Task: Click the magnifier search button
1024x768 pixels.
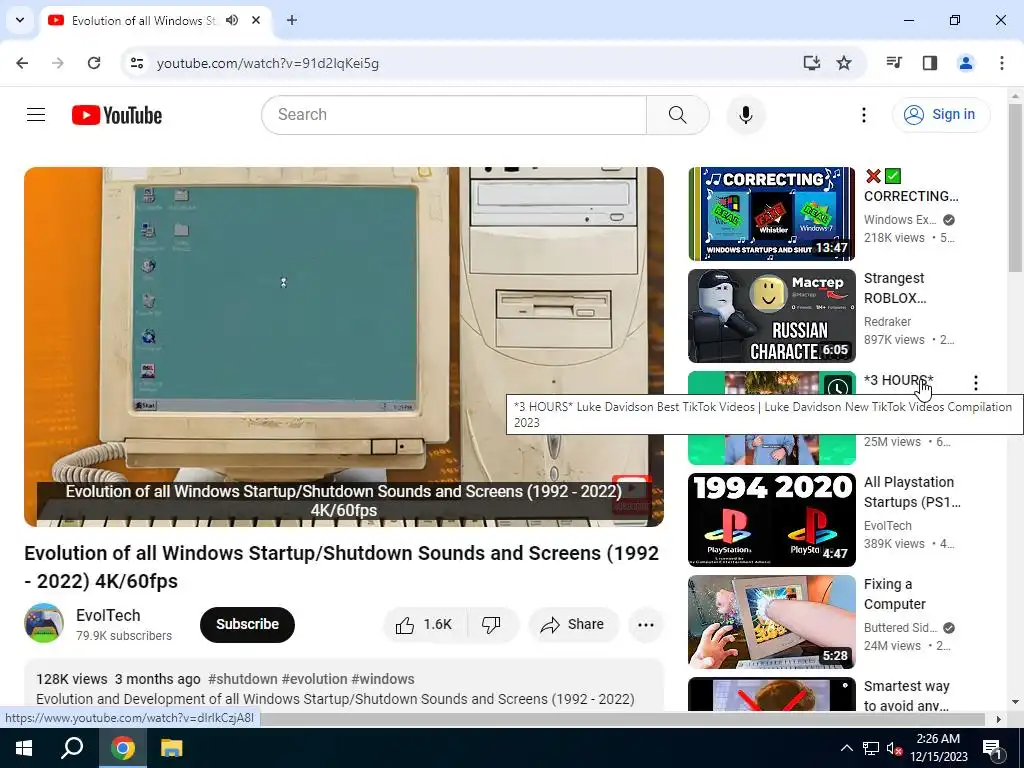Action: click(x=677, y=115)
